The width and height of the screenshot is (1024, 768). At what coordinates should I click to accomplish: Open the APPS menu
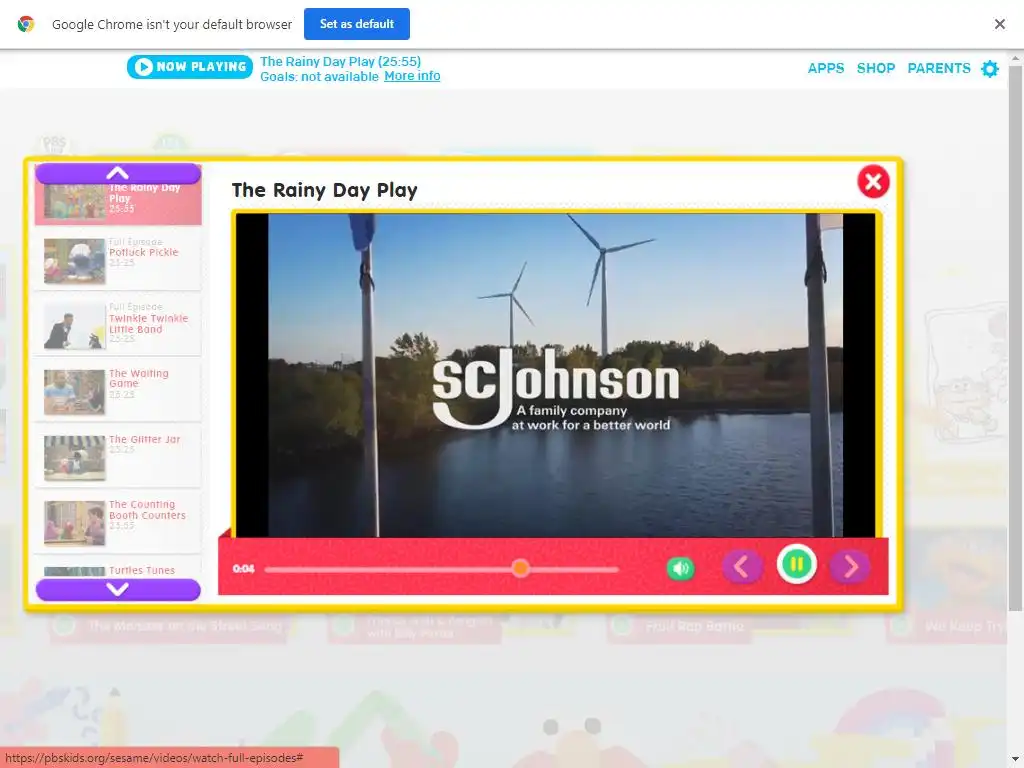(x=825, y=68)
